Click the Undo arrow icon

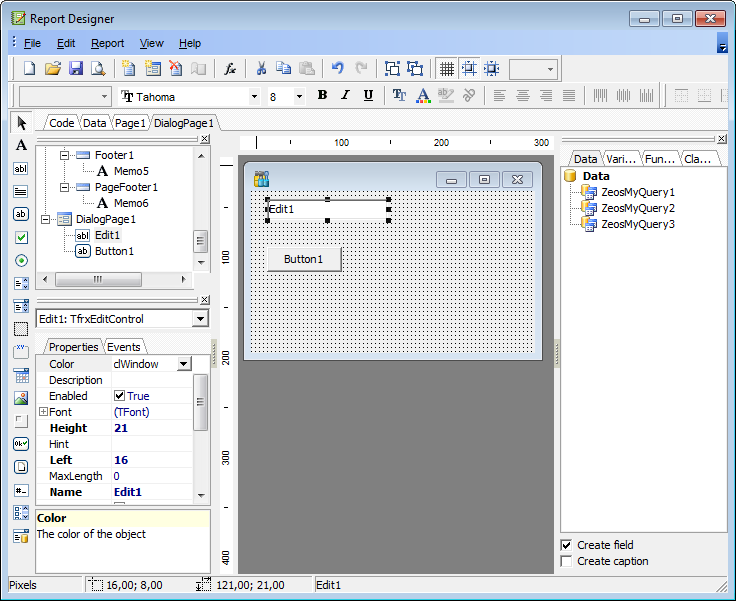click(337, 68)
